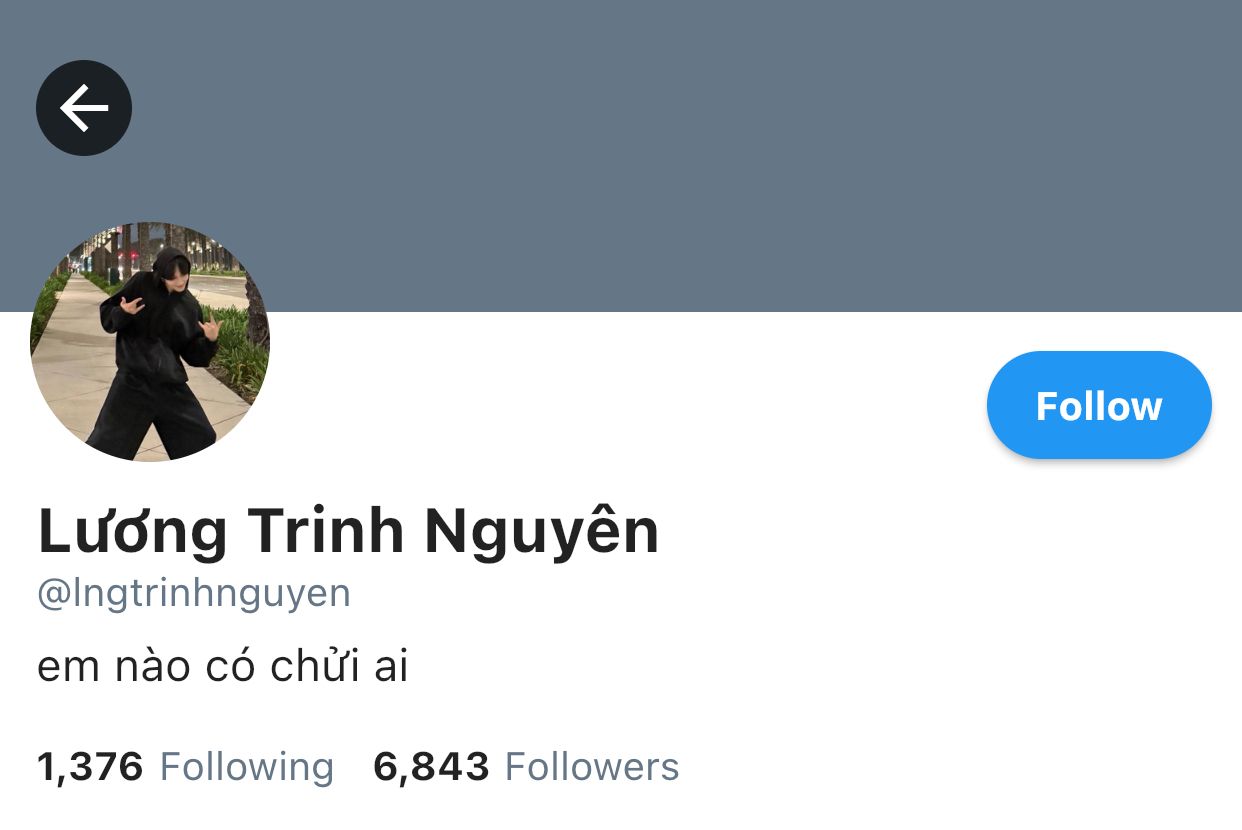
Task: Click the word Lương in the profile name
Action: [x=133, y=533]
